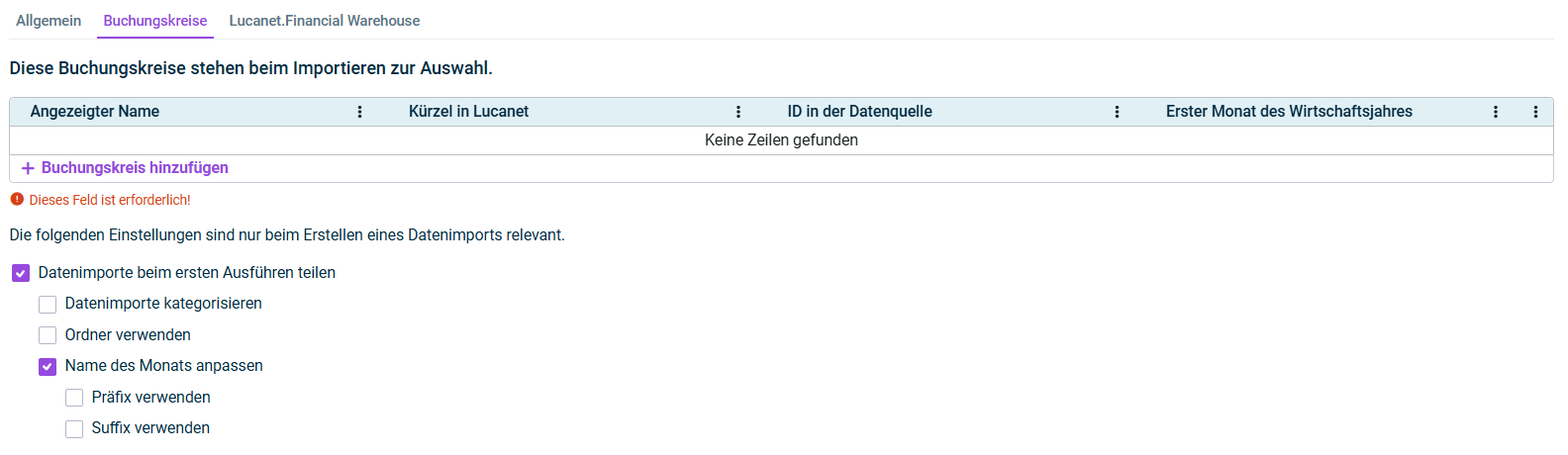
Task: Open the Angezeigter Name column menu
Action: [x=359, y=112]
